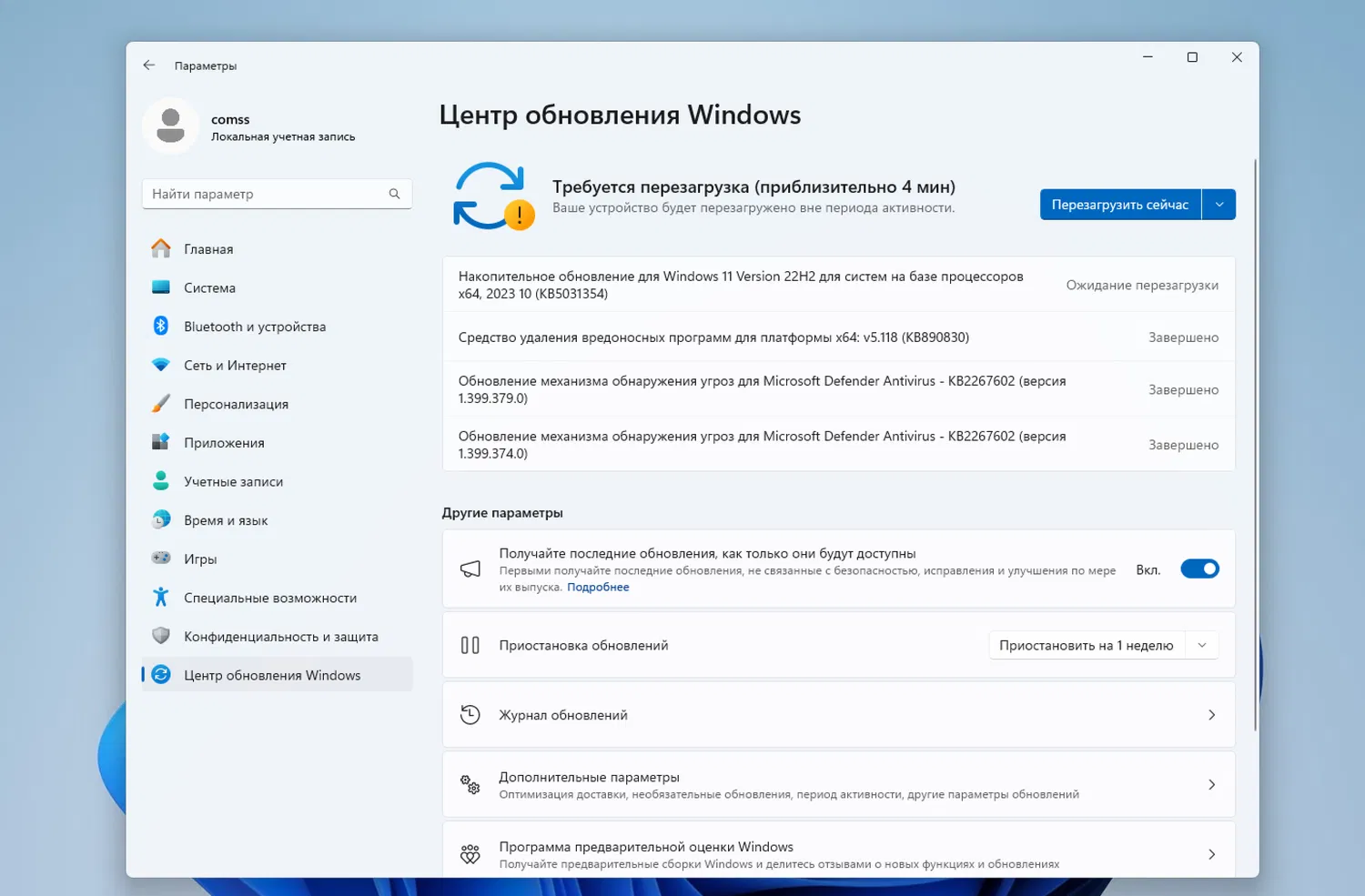This screenshot has height=896, width=1365.
Task: Click the history clock icon of Журнал обновлений
Action: click(x=470, y=714)
